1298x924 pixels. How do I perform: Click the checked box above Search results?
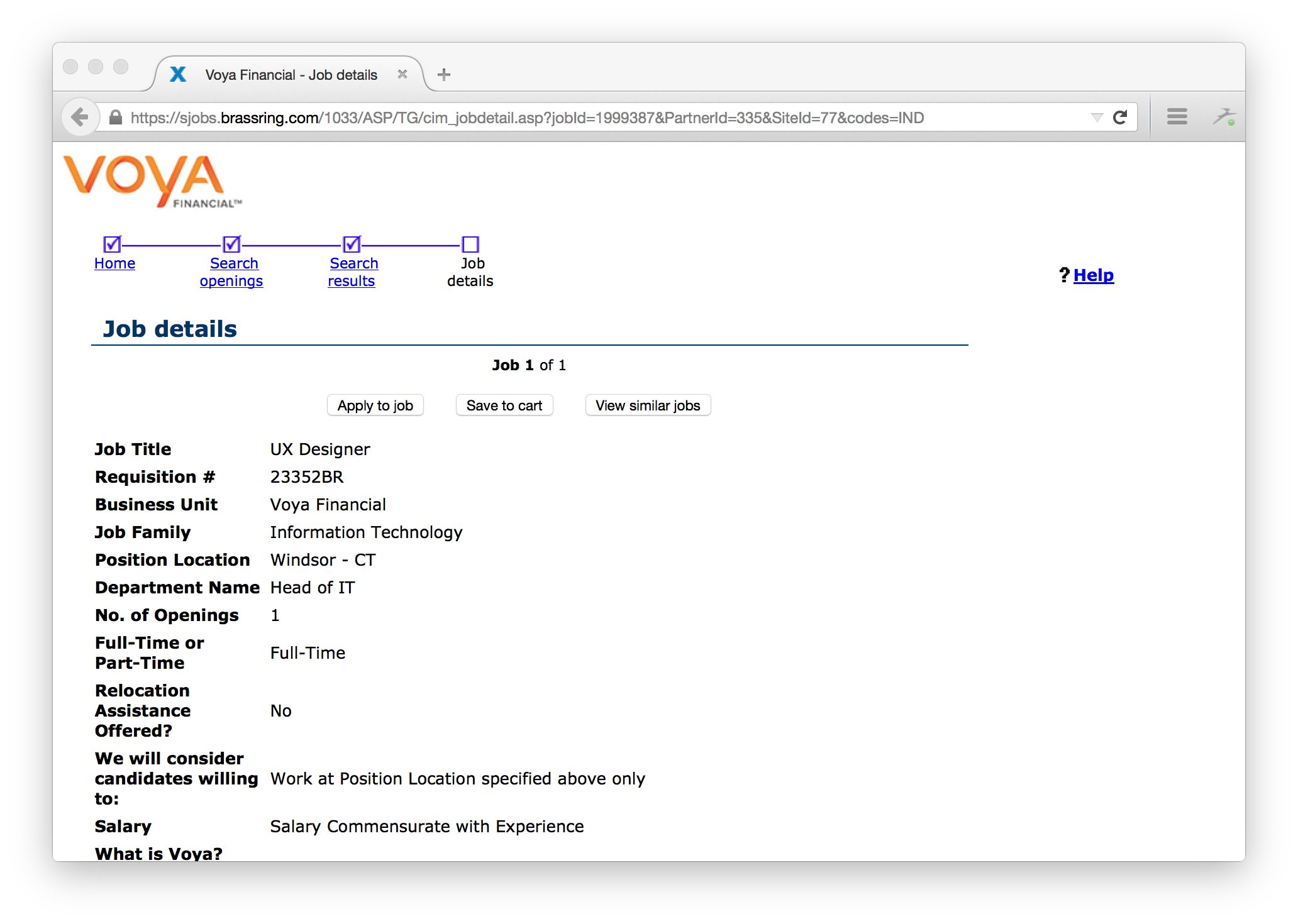click(x=352, y=244)
